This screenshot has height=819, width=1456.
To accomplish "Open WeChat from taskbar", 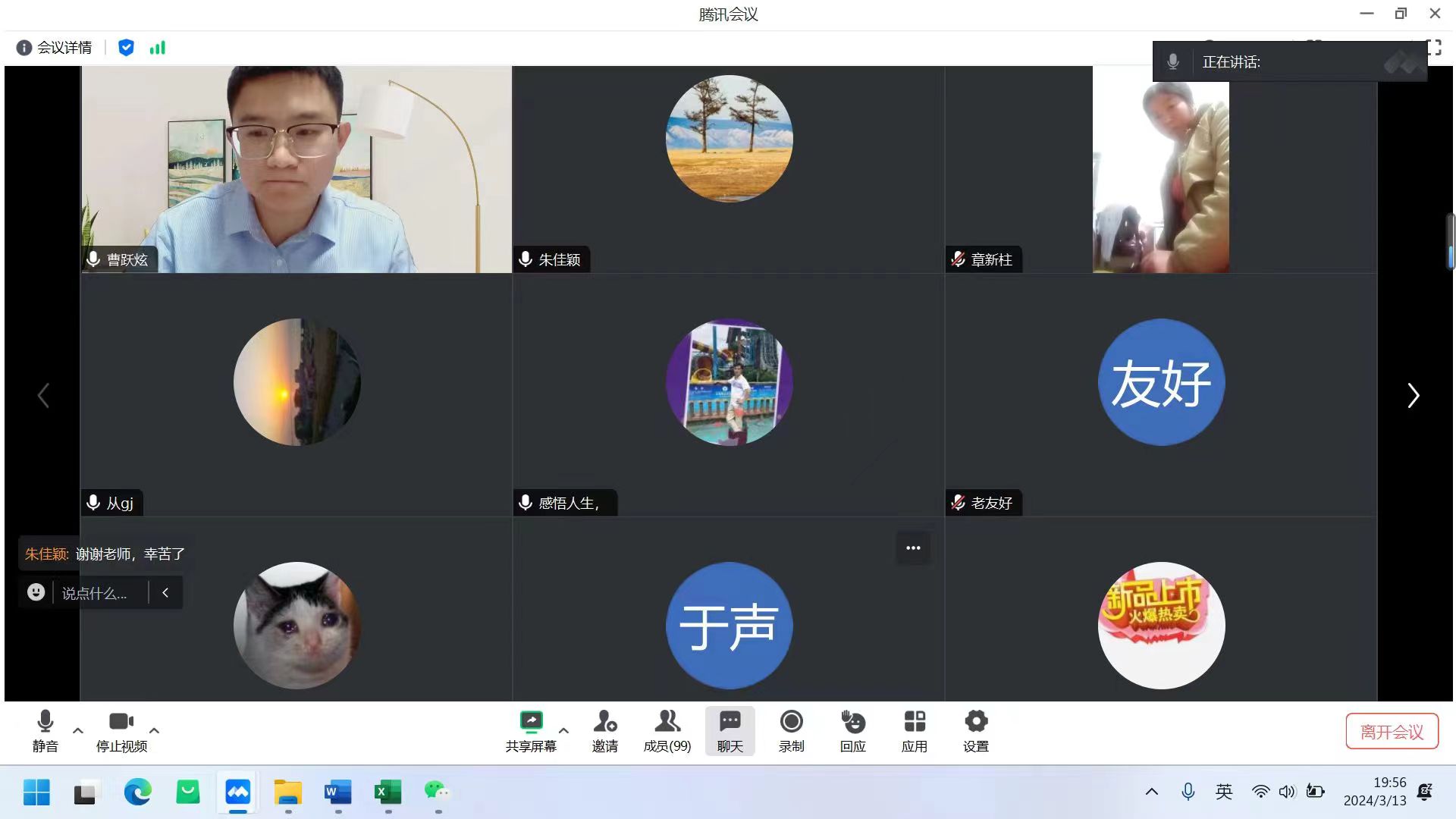I will (438, 792).
